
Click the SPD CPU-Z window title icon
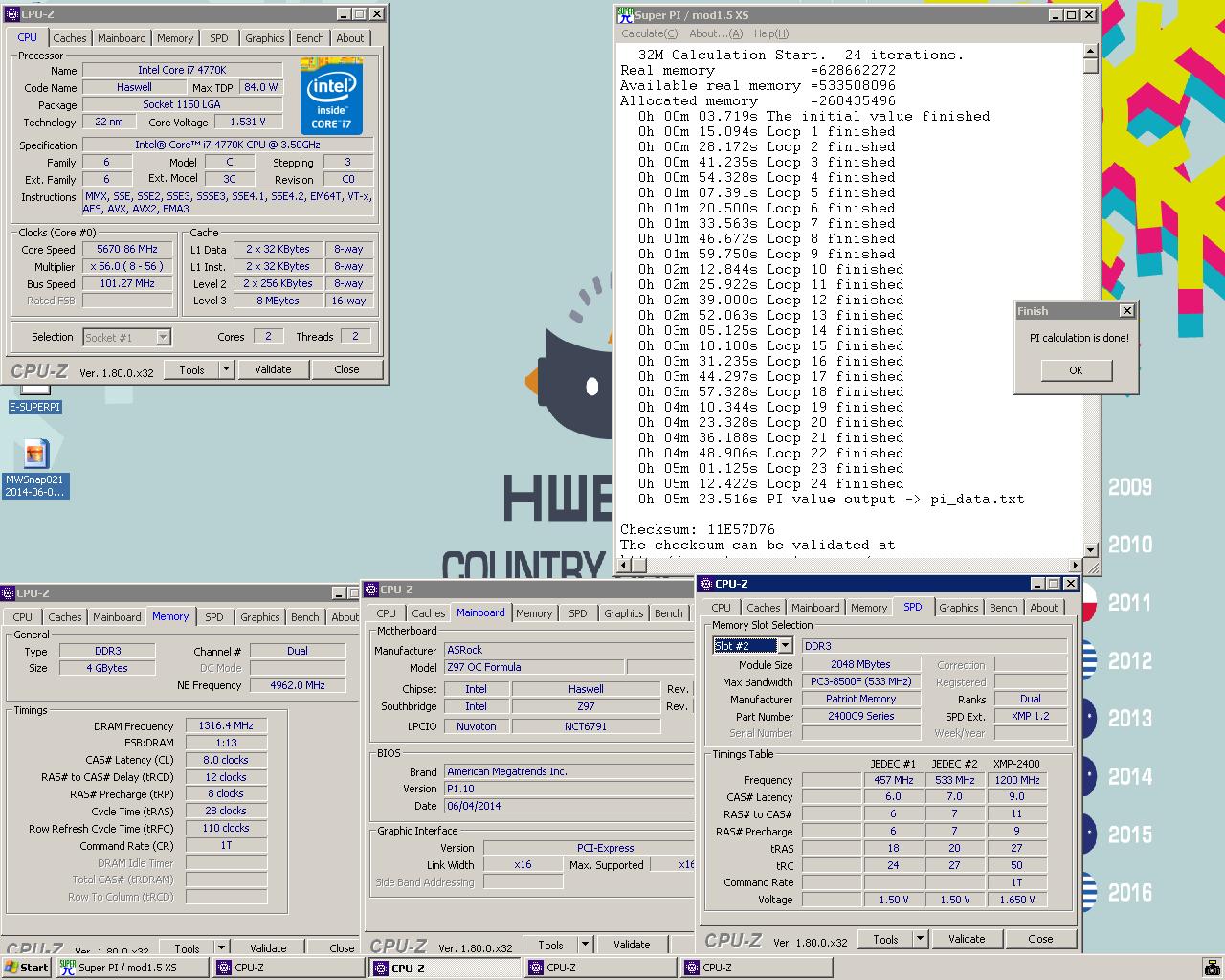pyautogui.click(x=705, y=584)
